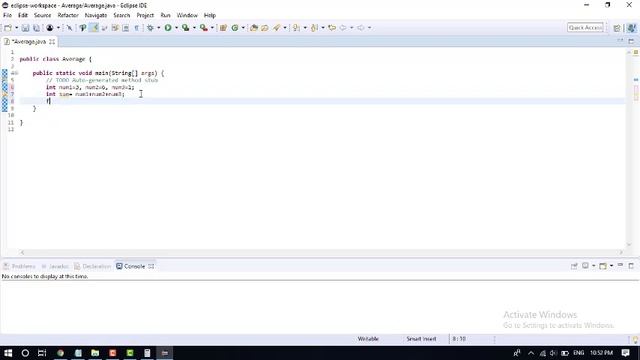640x360 pixels.
Task: Maximize the editor area
Action: pos(631,41)
